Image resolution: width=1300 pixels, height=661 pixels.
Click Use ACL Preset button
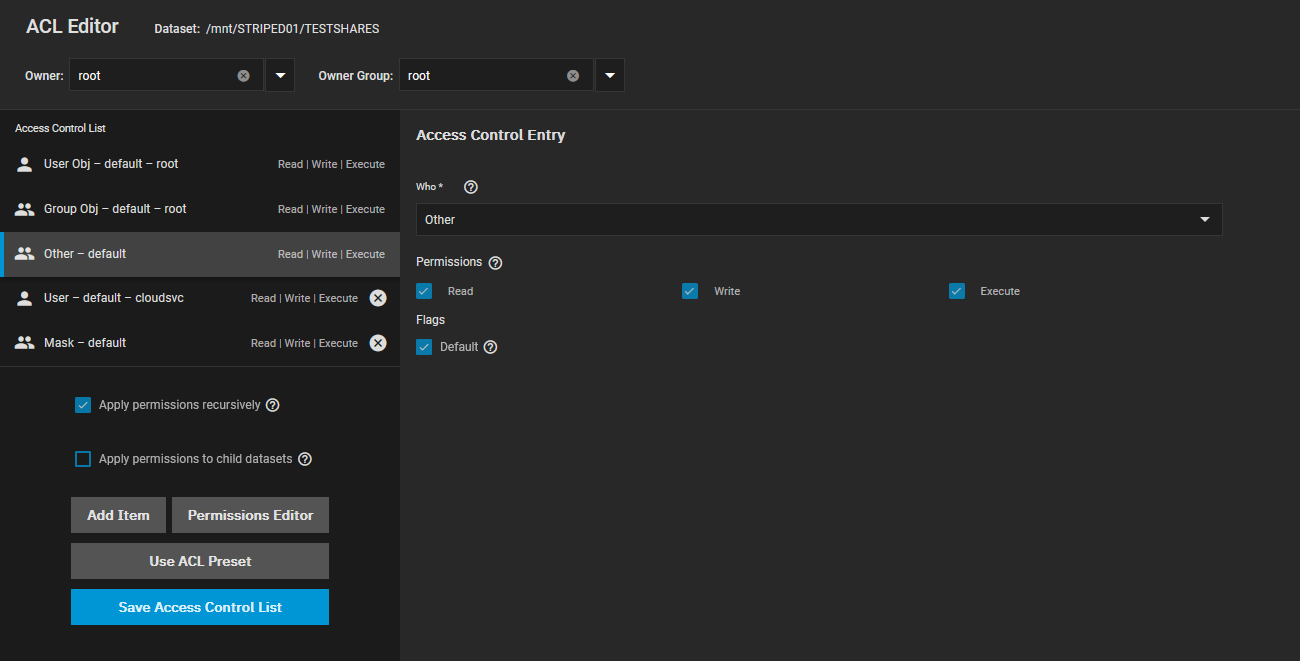(x=200, y=561)
